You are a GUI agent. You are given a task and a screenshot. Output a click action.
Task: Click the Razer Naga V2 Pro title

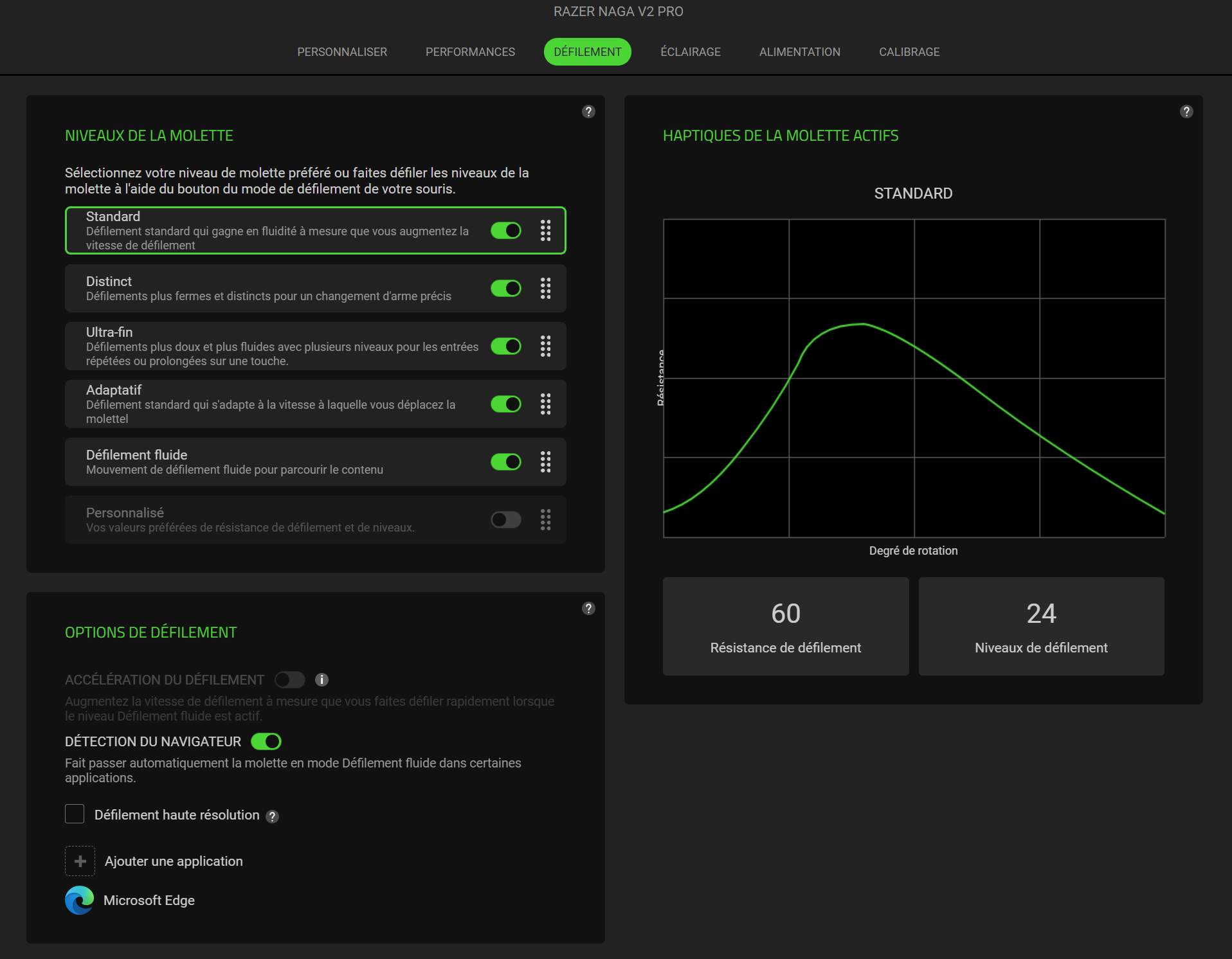[619, 12]
